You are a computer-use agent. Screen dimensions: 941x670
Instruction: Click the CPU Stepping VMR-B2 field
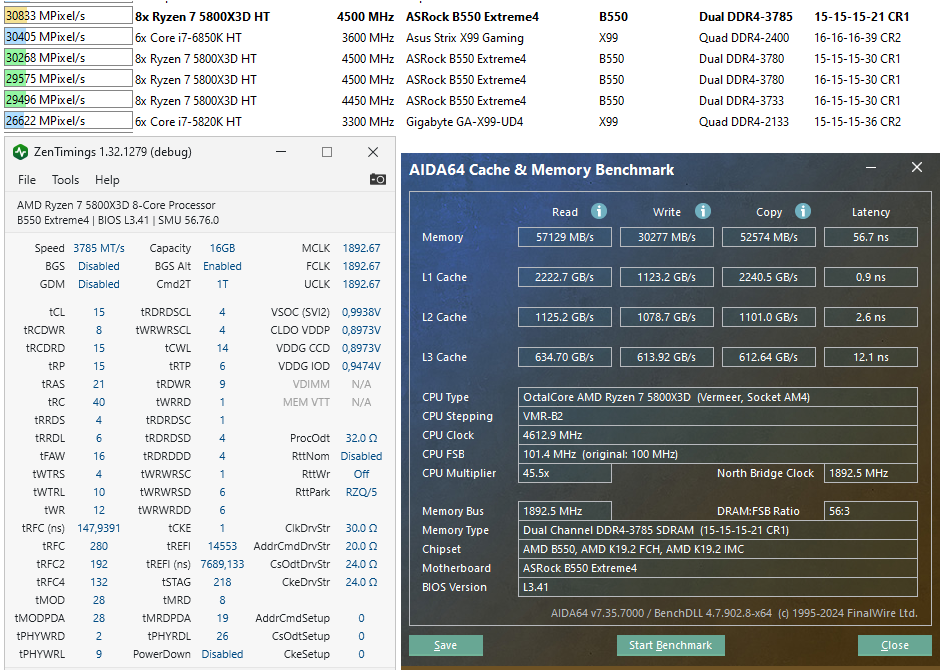click(718, 416)
